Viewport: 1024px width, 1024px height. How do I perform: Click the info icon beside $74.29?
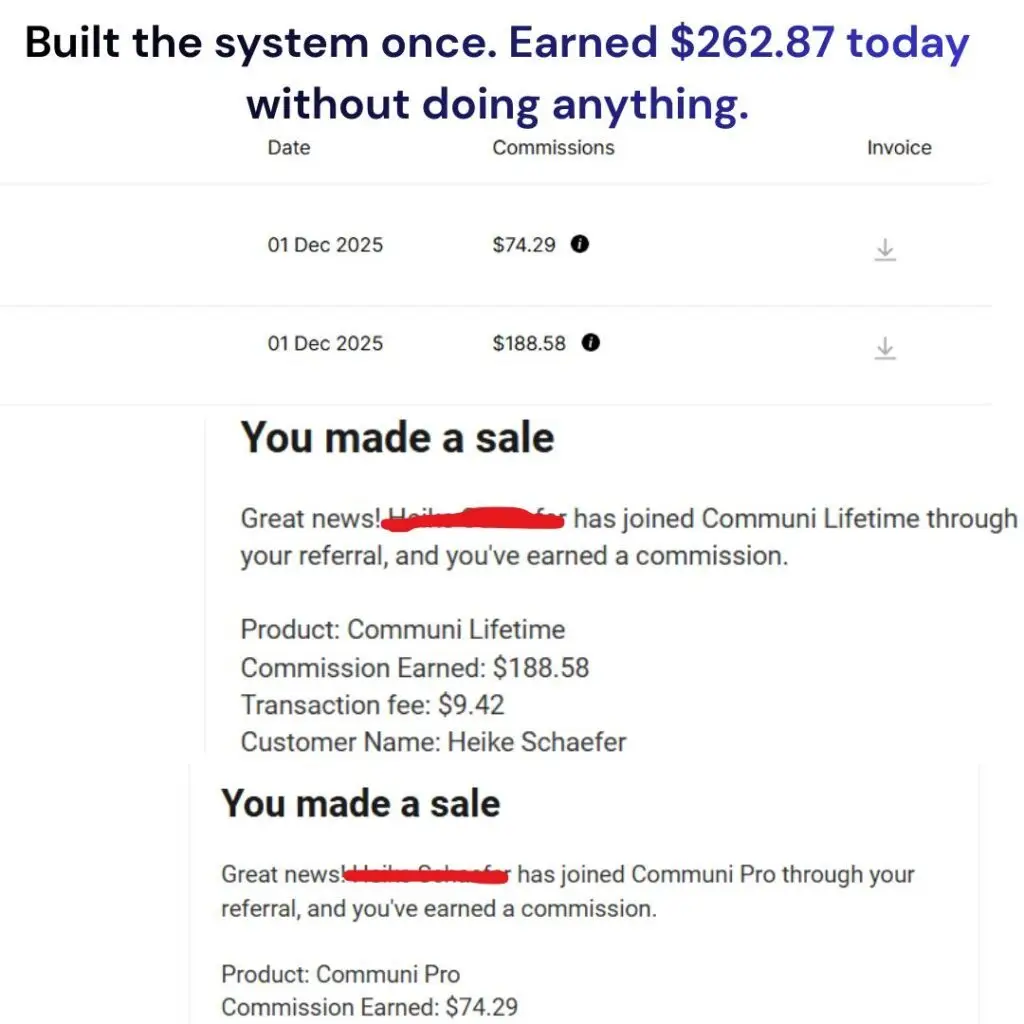pos(580,245)
